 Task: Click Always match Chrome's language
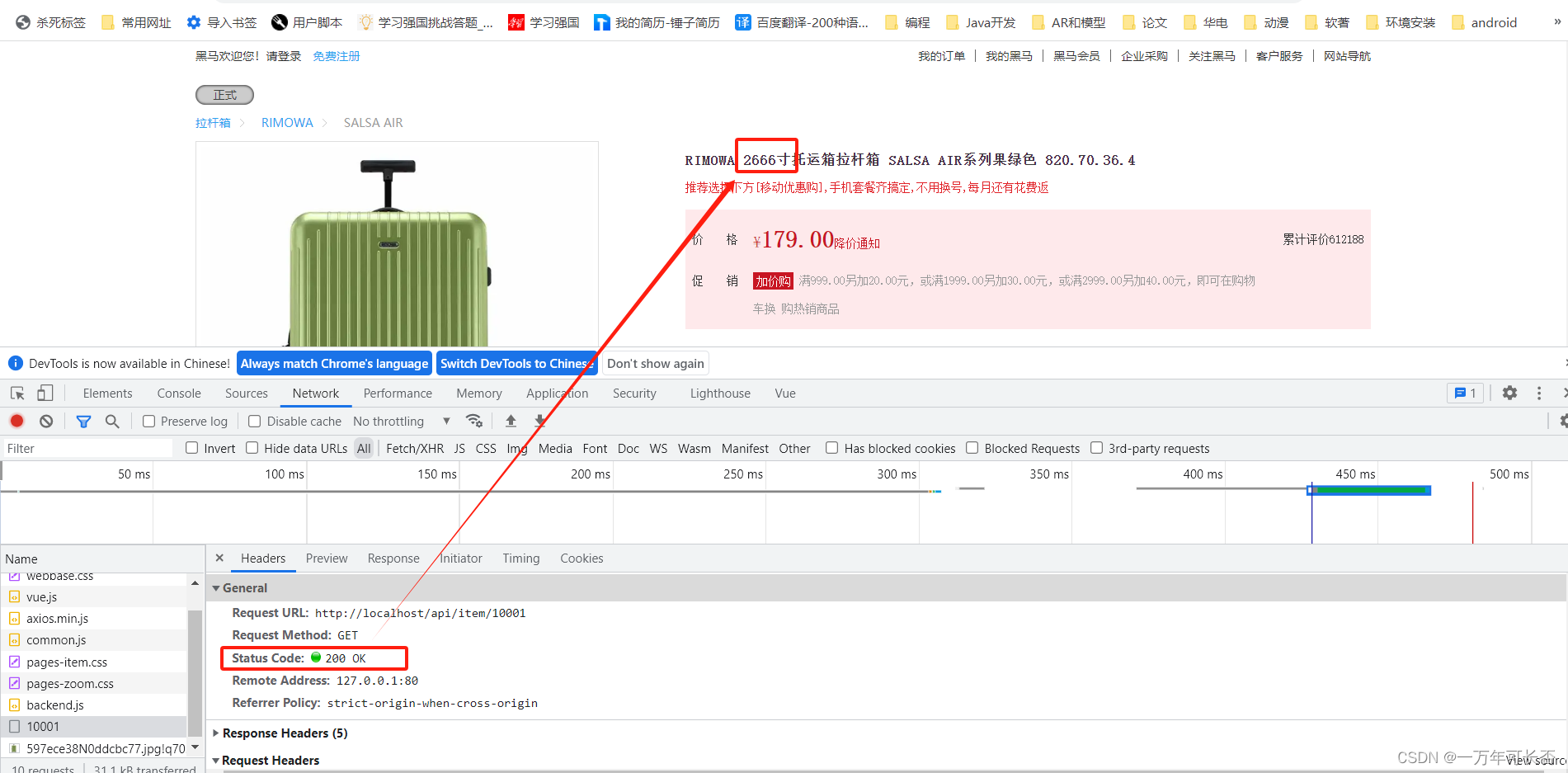tap(334, 363)
